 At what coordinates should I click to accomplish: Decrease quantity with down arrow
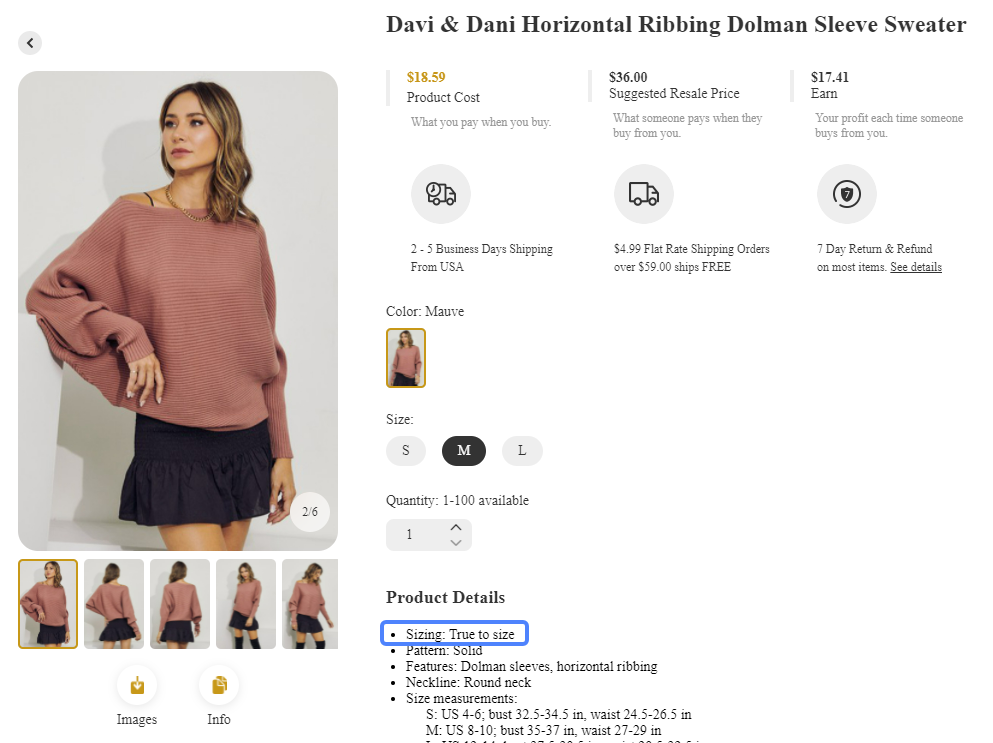(456, 543)
